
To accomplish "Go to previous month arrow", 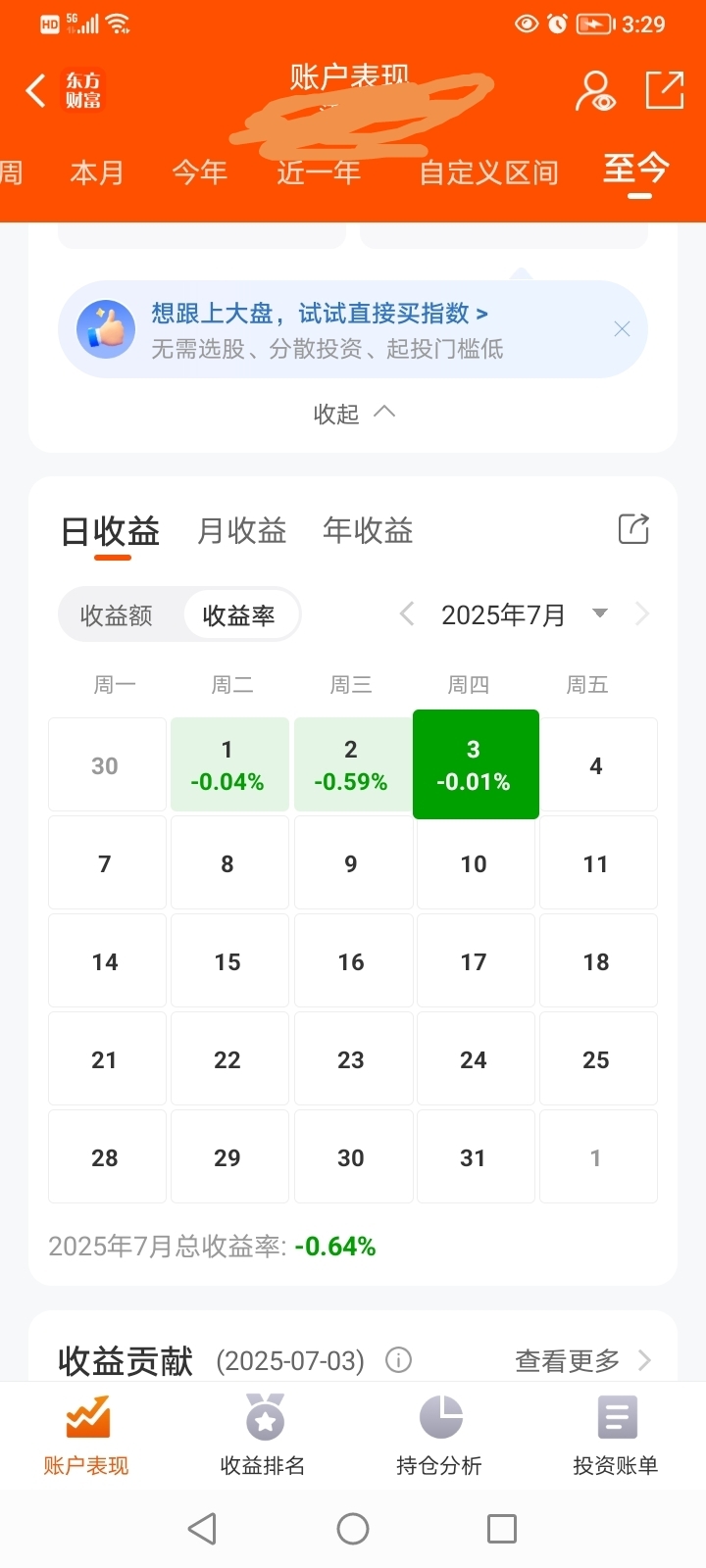I will click(407, 614).
